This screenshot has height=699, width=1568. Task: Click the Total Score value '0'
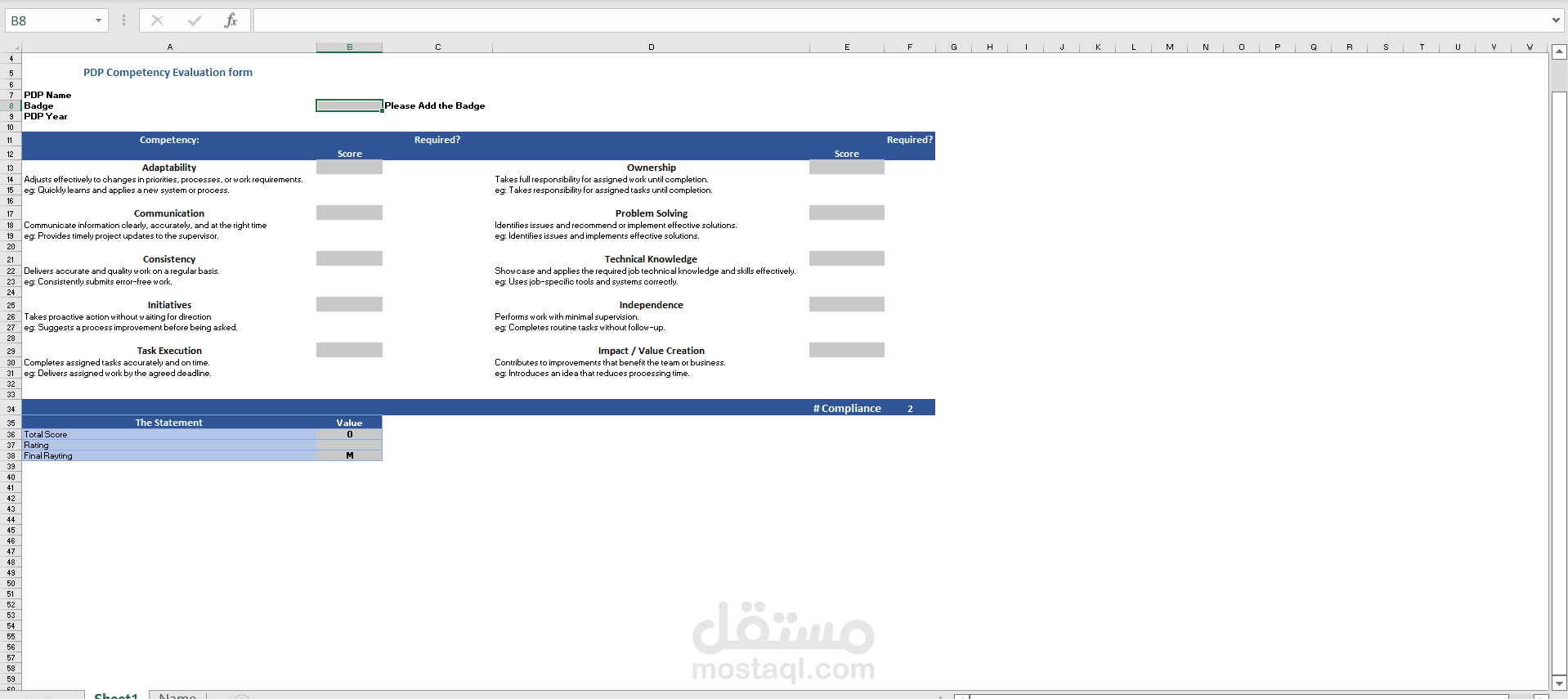(x=349, y=434)
